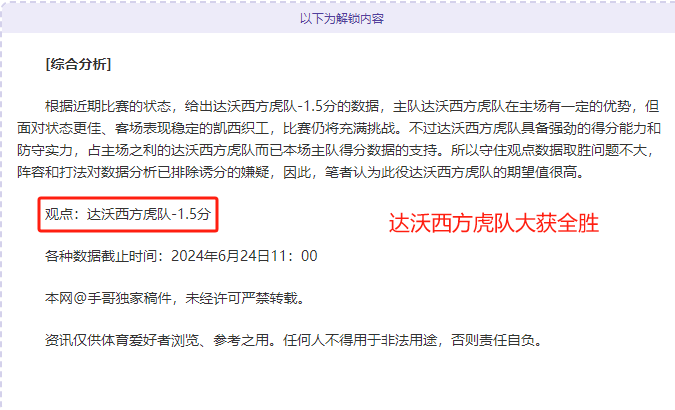
Task: Click the line starting 面对状态更佳
Action: point(339,128)
